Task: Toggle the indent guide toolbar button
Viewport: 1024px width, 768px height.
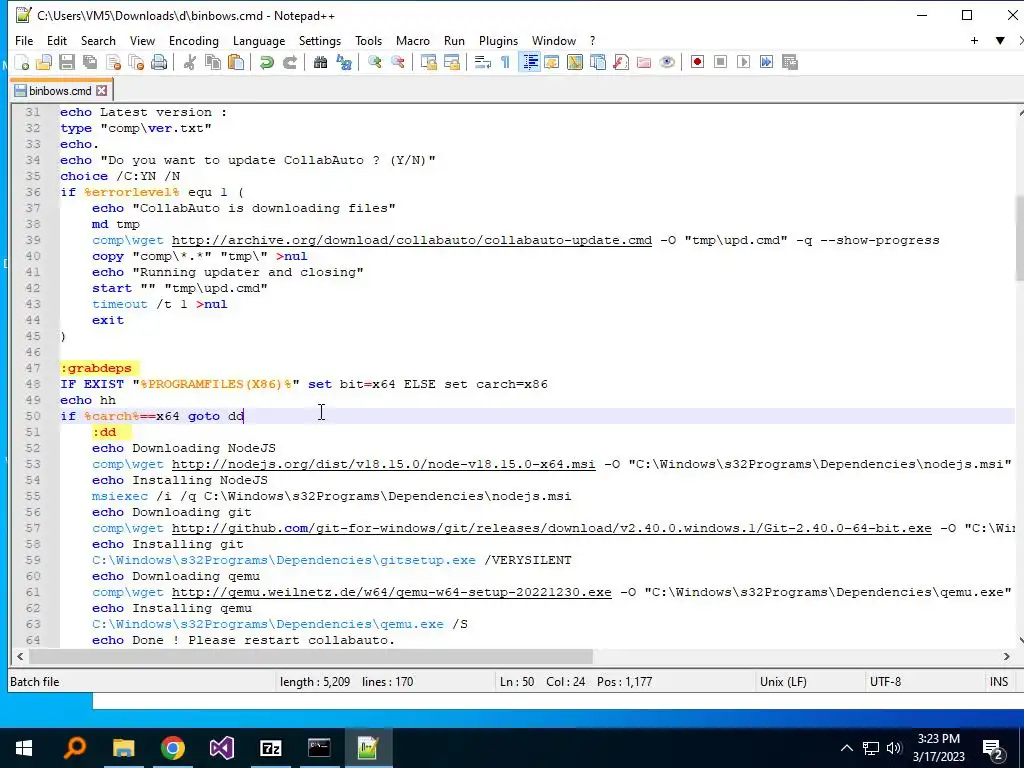Action: [530, 62]
